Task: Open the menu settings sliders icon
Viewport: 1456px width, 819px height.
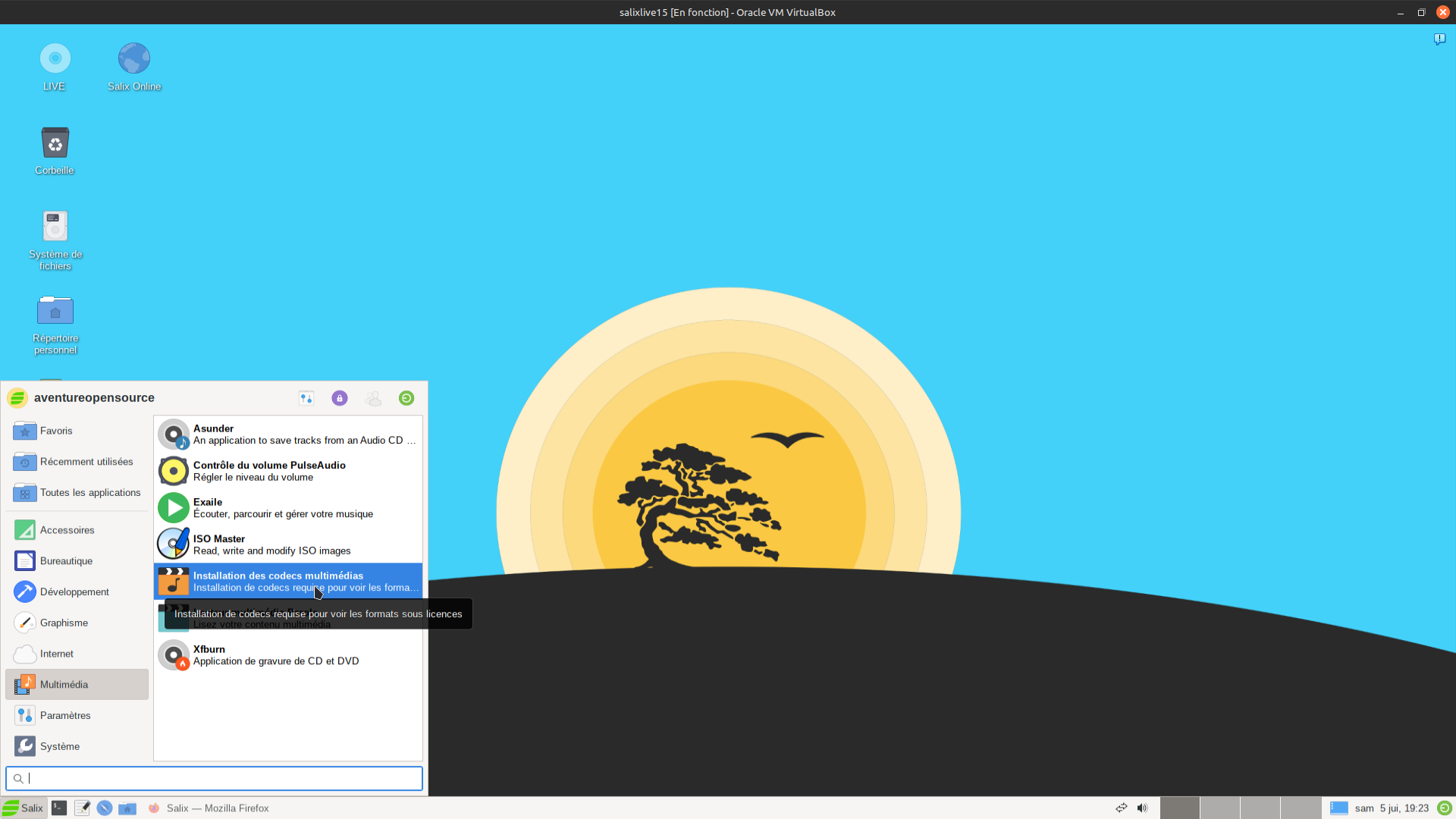Action: coord(306,398)
